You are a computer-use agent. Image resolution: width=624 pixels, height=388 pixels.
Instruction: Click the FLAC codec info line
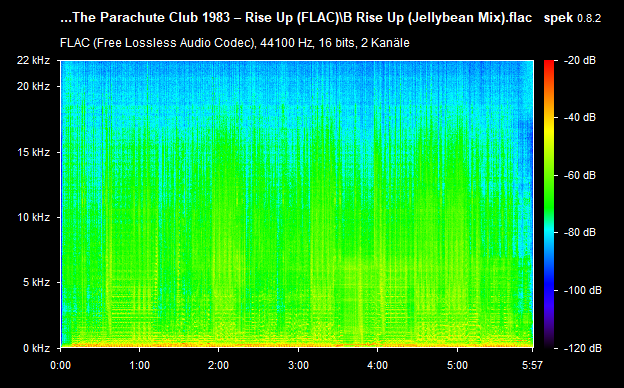235,43
